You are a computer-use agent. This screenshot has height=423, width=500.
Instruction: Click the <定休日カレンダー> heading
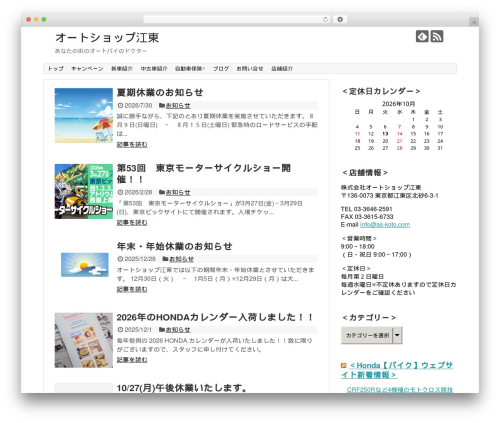(x=381, y=91)
